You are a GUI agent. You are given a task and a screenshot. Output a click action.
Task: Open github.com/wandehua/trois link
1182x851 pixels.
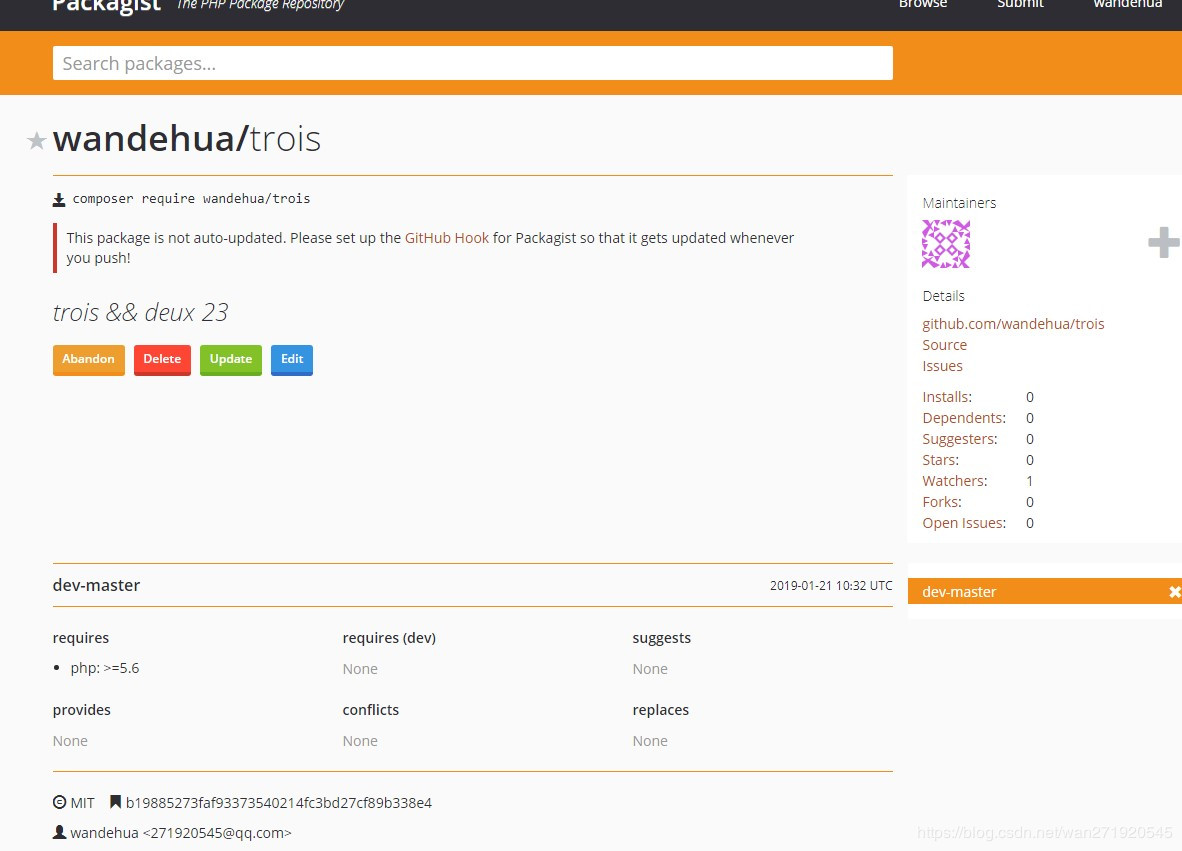coord(1013,324)
